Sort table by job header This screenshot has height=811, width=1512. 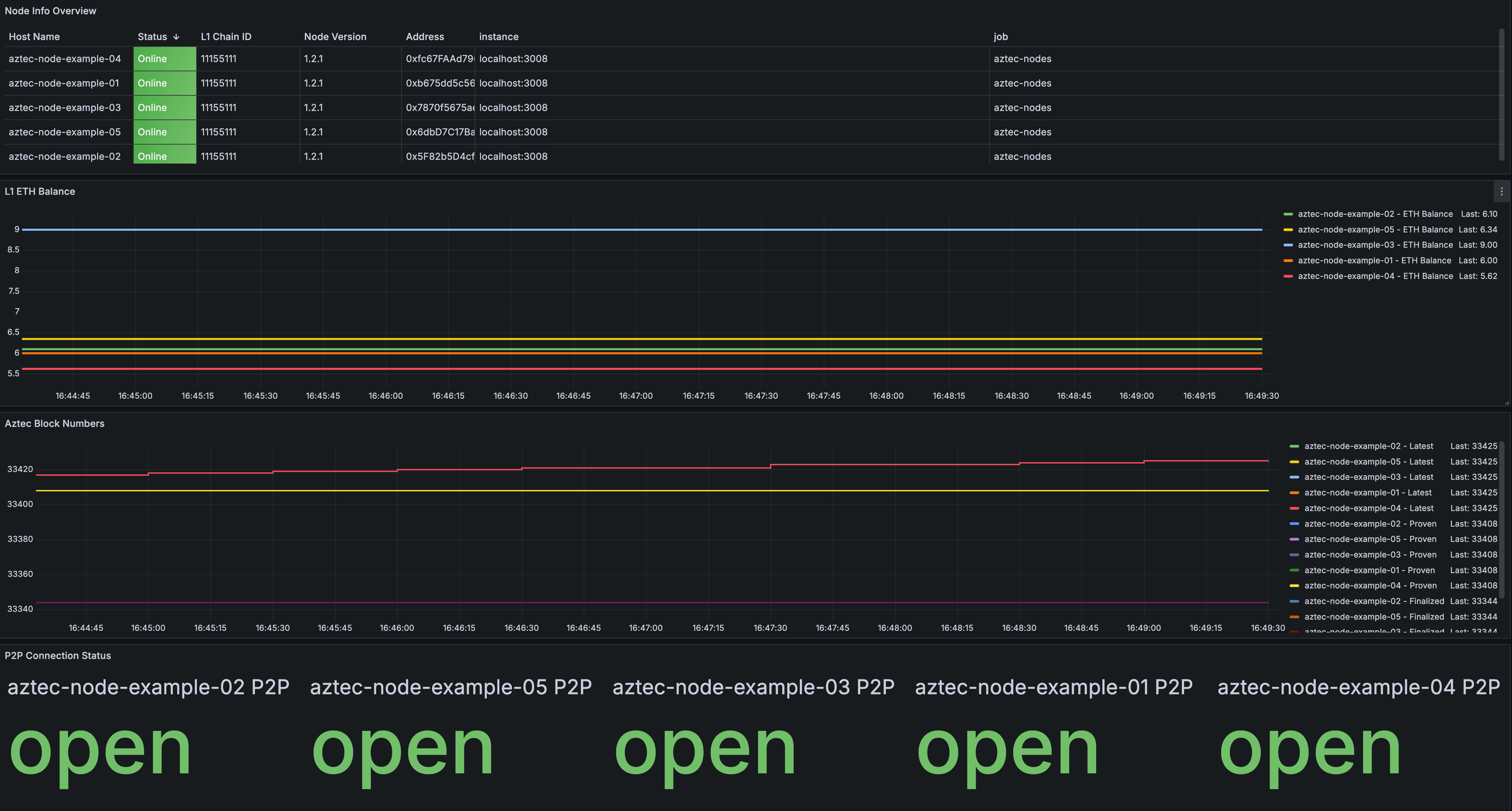(x=1001, y=36)
